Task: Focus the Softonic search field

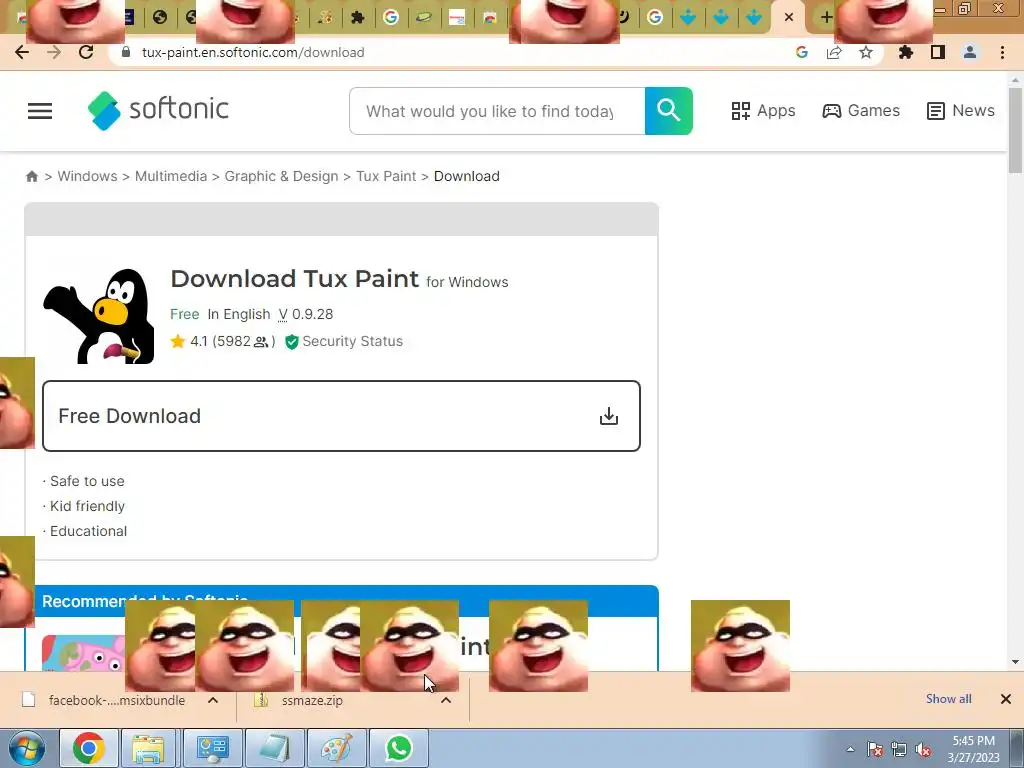Action: point(497,111)
